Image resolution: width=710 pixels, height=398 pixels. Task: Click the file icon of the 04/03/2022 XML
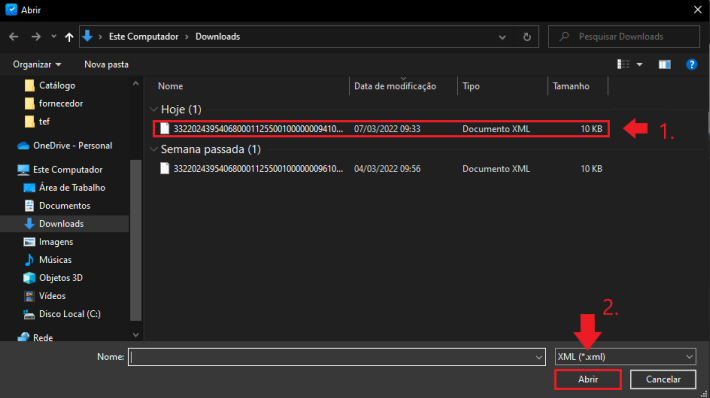[x=165, y=168]
